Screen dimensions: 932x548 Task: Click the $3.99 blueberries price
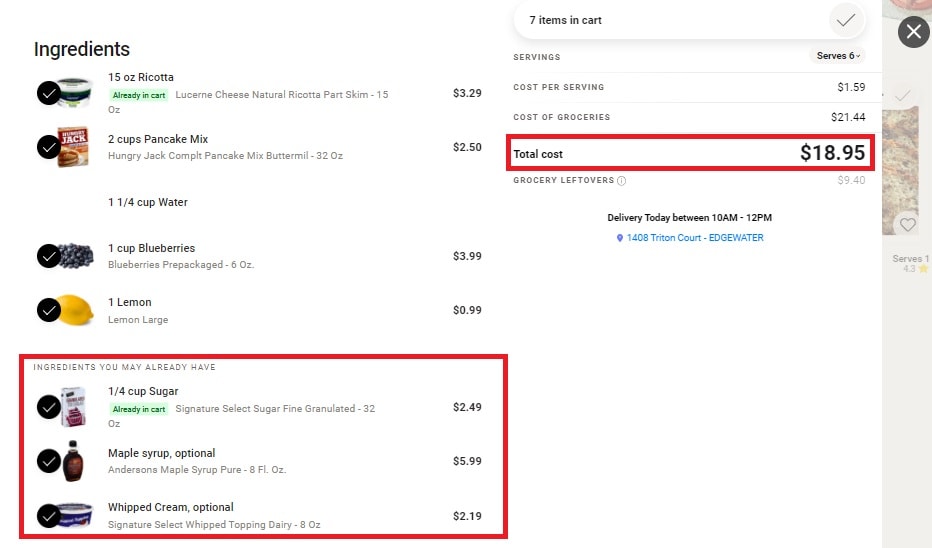point(467,256)
